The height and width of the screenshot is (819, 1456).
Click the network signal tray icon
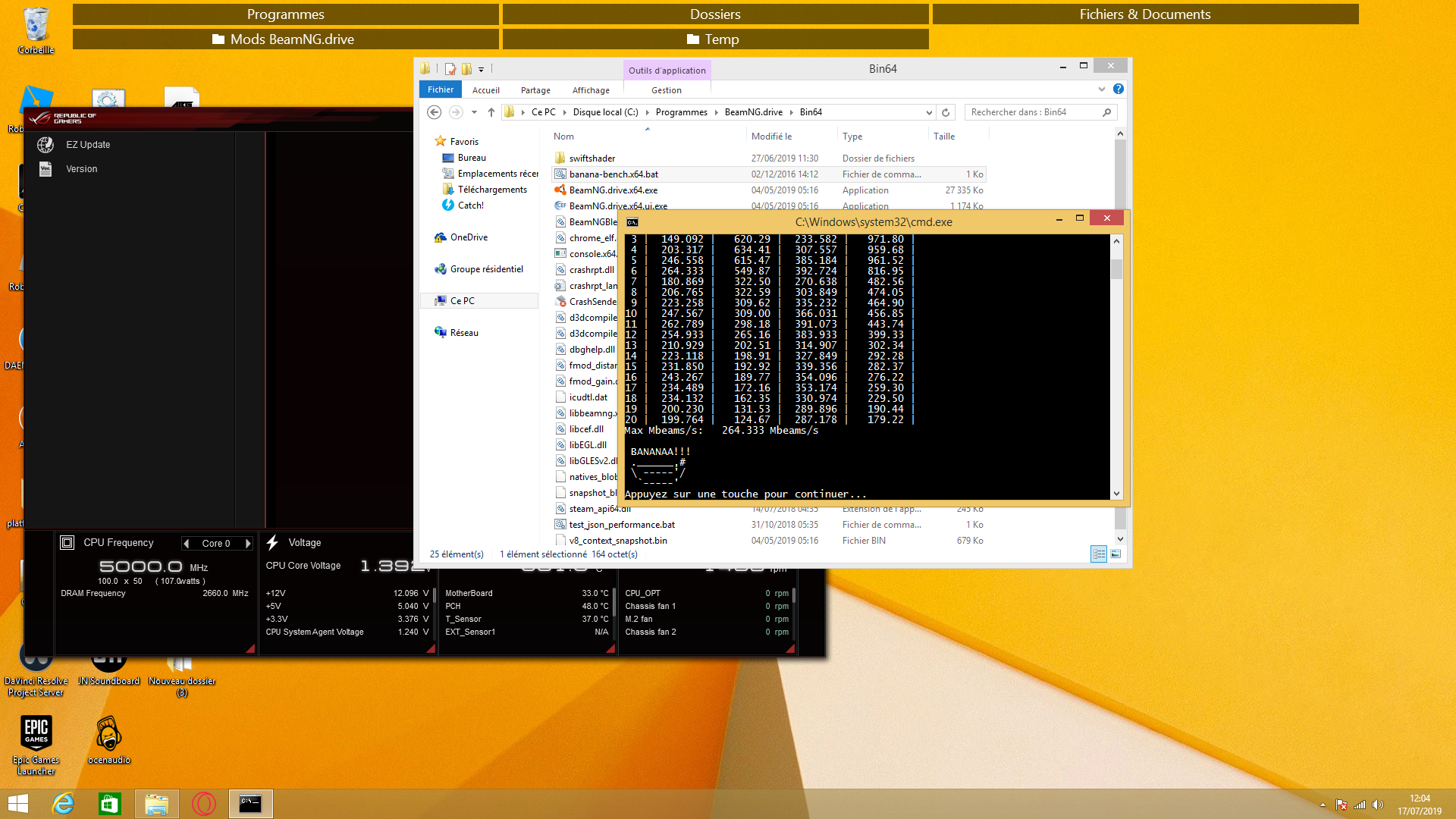pyautogui.click(x=1360, y=805)
